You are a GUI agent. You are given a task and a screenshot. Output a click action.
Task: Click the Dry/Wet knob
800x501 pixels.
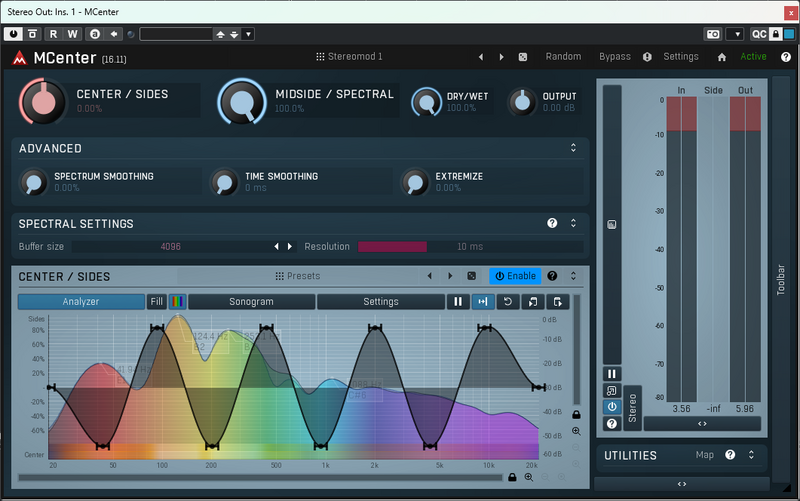pos(427,102)
